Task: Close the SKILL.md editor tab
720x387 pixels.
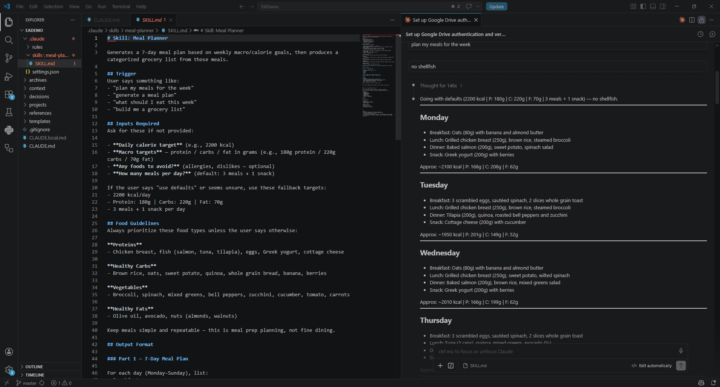Action: (x=170, y=20)
